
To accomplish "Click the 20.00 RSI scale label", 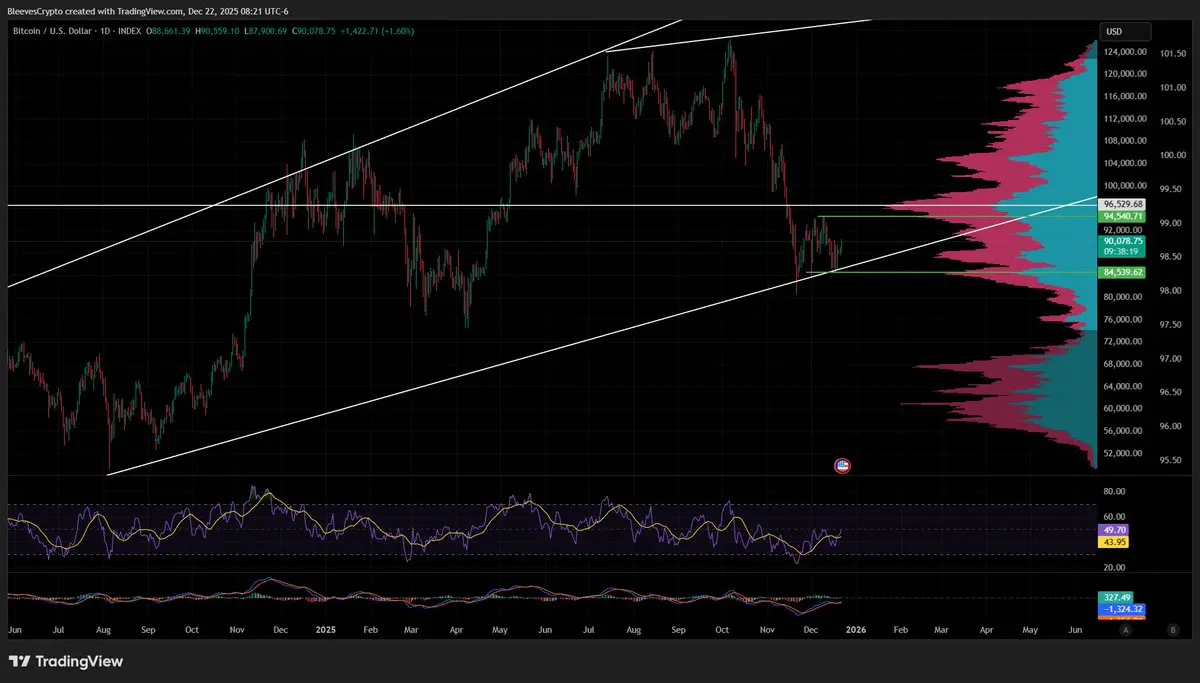I will tap(1114, 567).
